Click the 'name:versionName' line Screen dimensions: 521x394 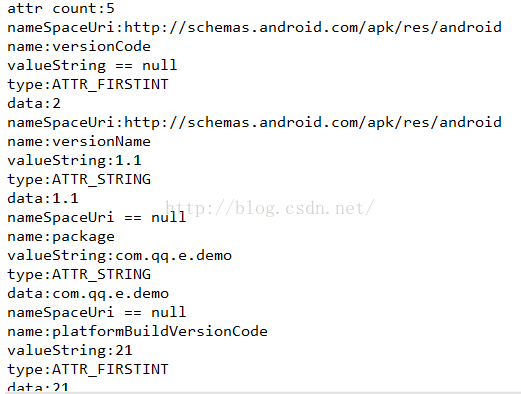[79, 141]
